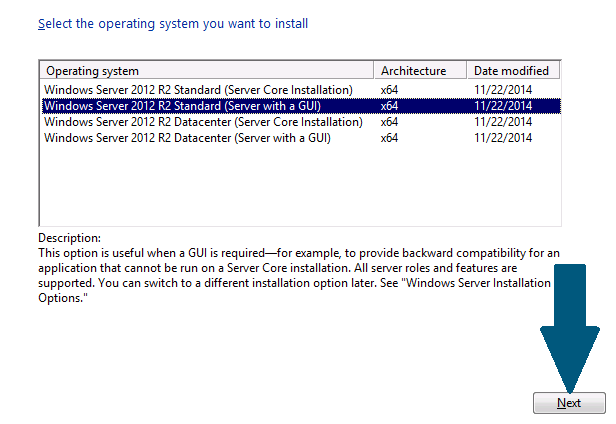
Task: Click the 11/22/2014 date of Standard Server Core
Action: pyautogui.click(x=503, y=90)
